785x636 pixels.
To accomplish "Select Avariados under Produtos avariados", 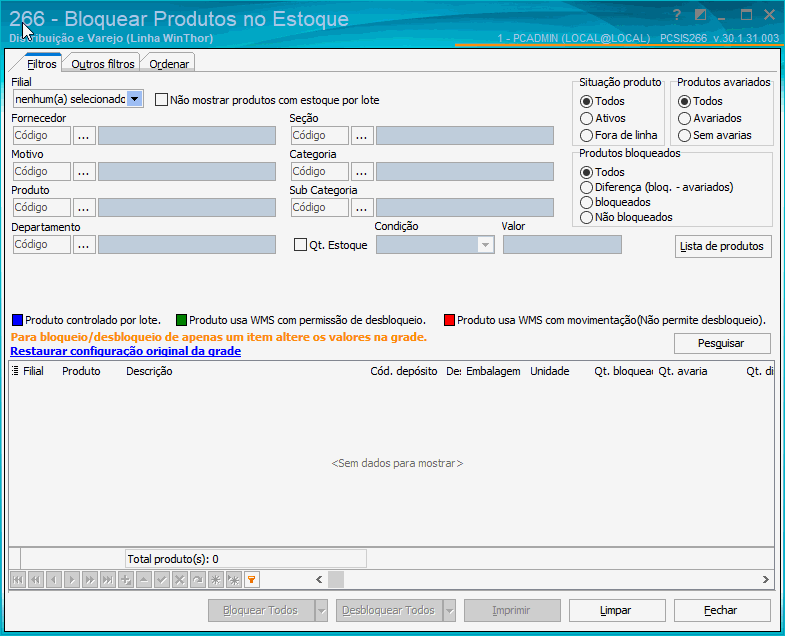I will click(x=684, y=119).
